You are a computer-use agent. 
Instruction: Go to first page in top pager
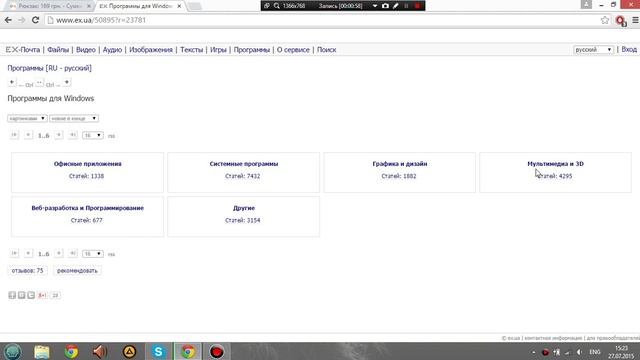click(x=14, y=135)
